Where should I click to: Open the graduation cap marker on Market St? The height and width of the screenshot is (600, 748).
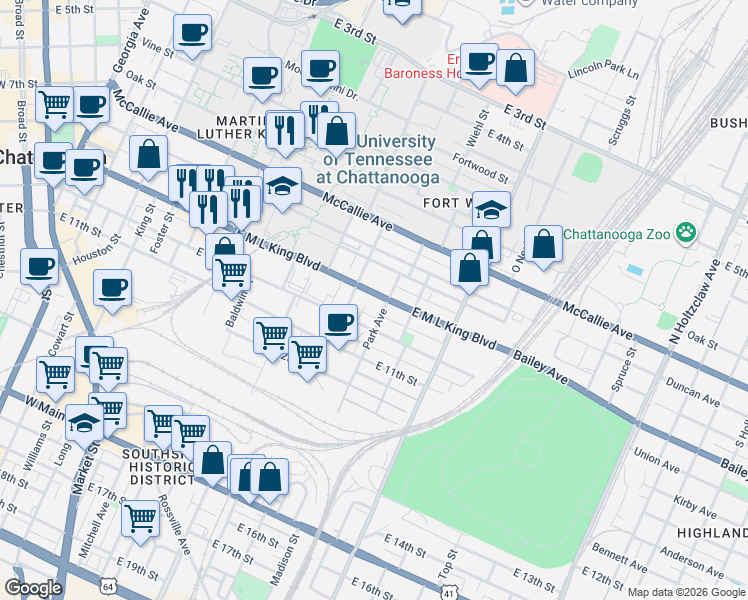pyautogui.click(x=84, y=425)
